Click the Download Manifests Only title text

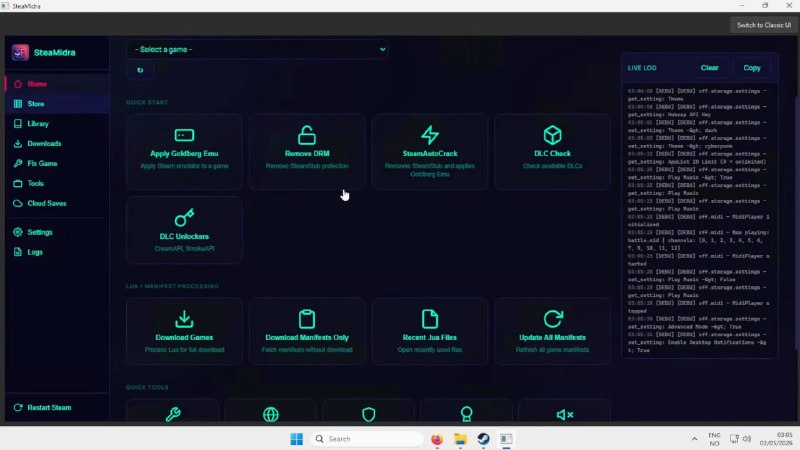point(307,337)
